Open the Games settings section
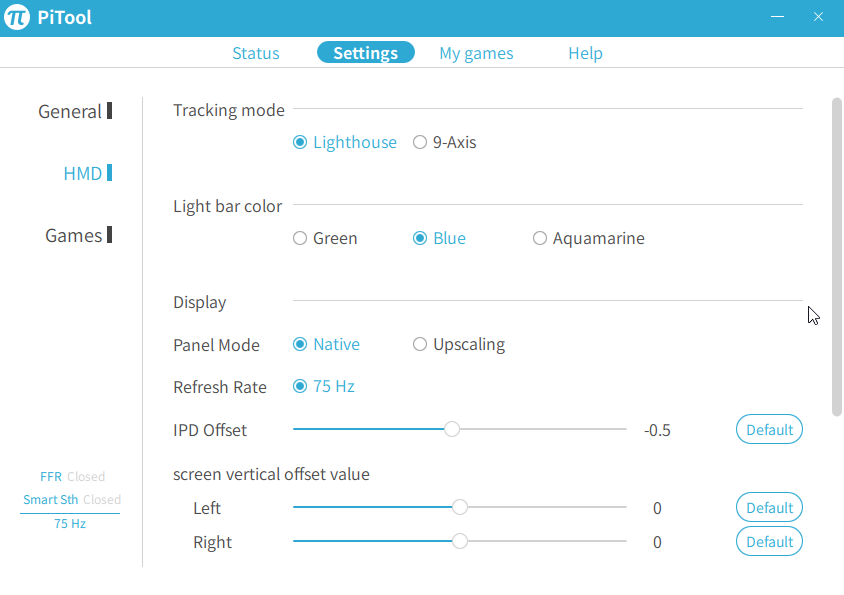This screenshot has width=844, height=595. (74, 235)
